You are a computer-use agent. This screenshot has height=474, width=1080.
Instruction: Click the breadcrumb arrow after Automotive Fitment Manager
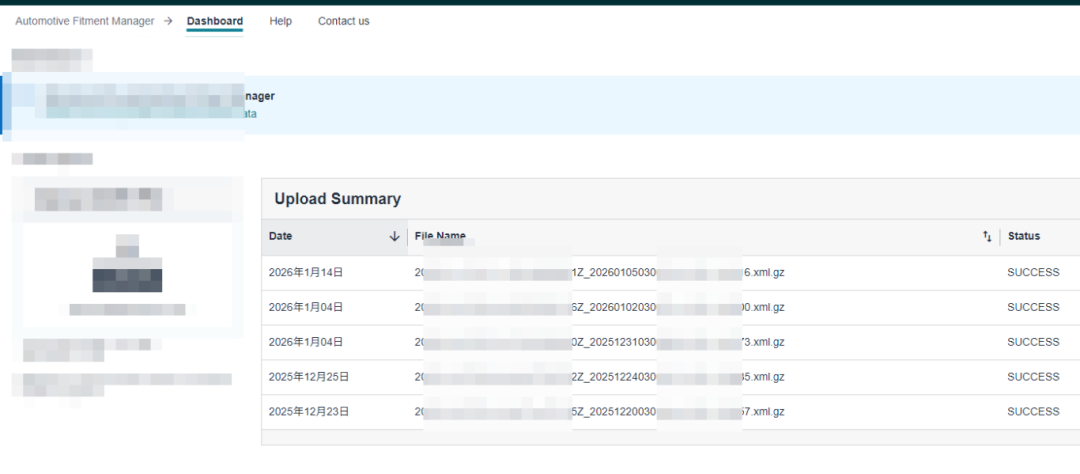click(x=168, y=21)
